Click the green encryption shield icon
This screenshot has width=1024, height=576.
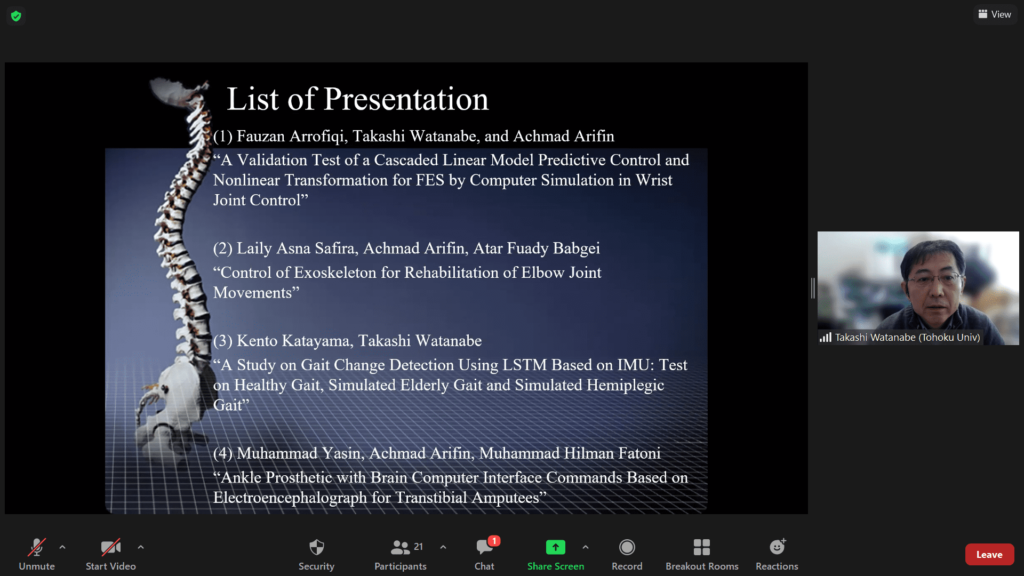click(16, 16)
